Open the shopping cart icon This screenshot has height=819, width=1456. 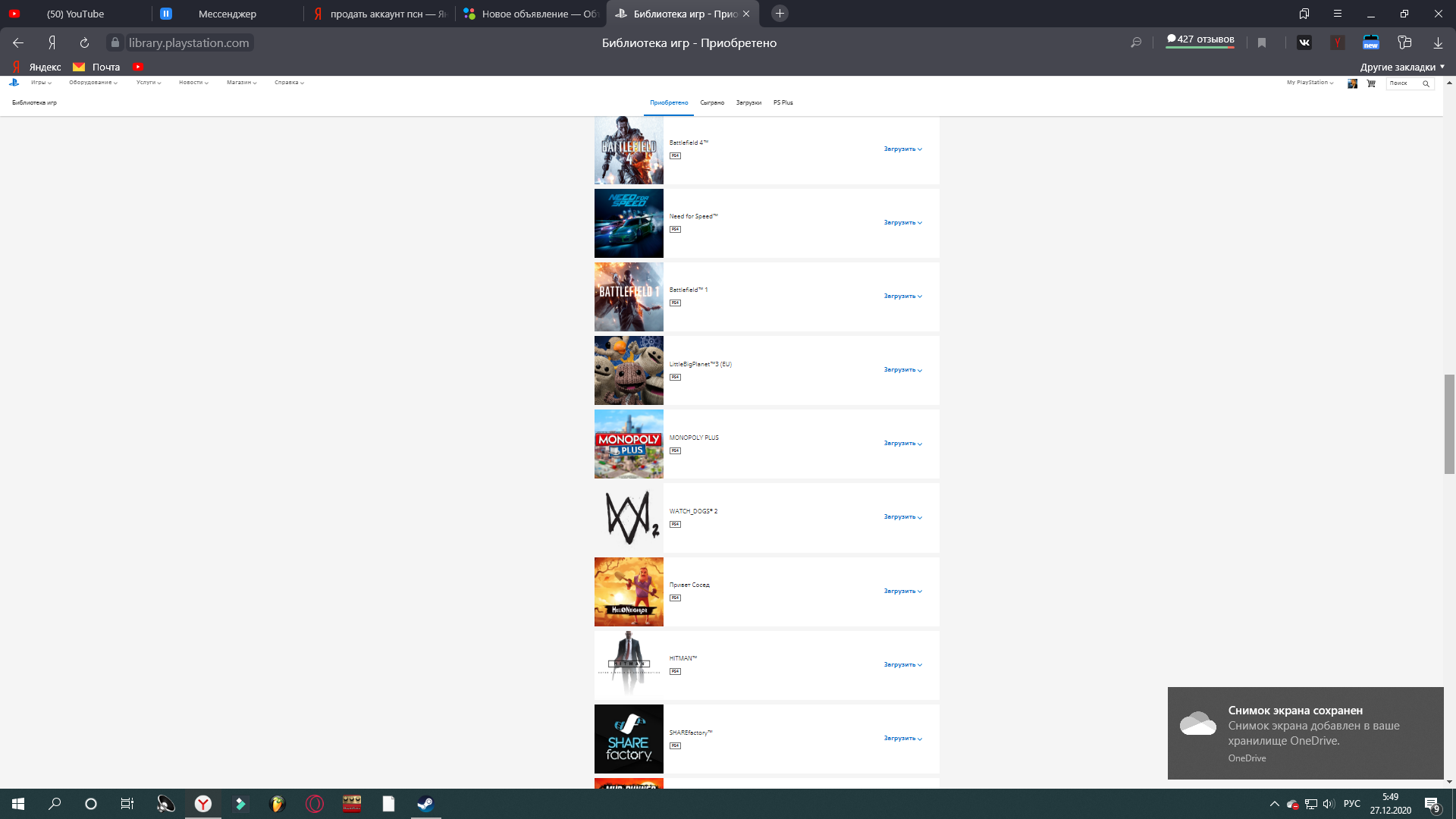pyautogui.click(x=1371, y=83)
